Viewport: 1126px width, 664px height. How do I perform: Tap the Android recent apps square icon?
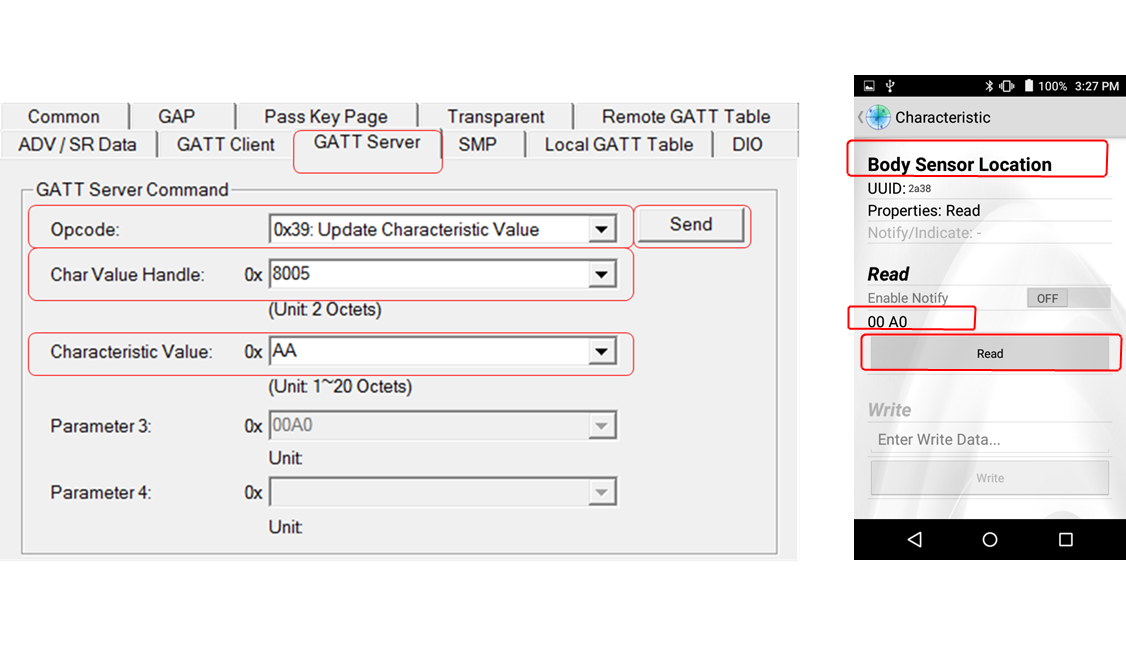coord(1065,540)
